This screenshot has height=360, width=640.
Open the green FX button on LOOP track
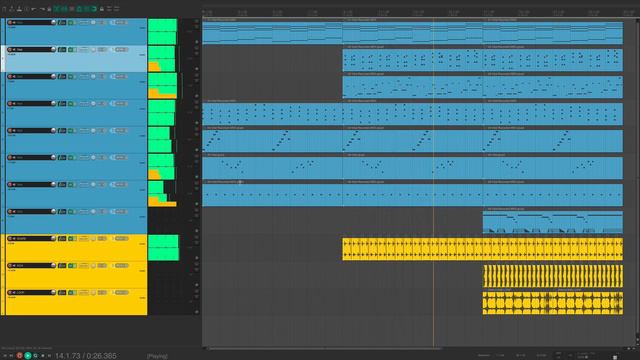[70, 292]
